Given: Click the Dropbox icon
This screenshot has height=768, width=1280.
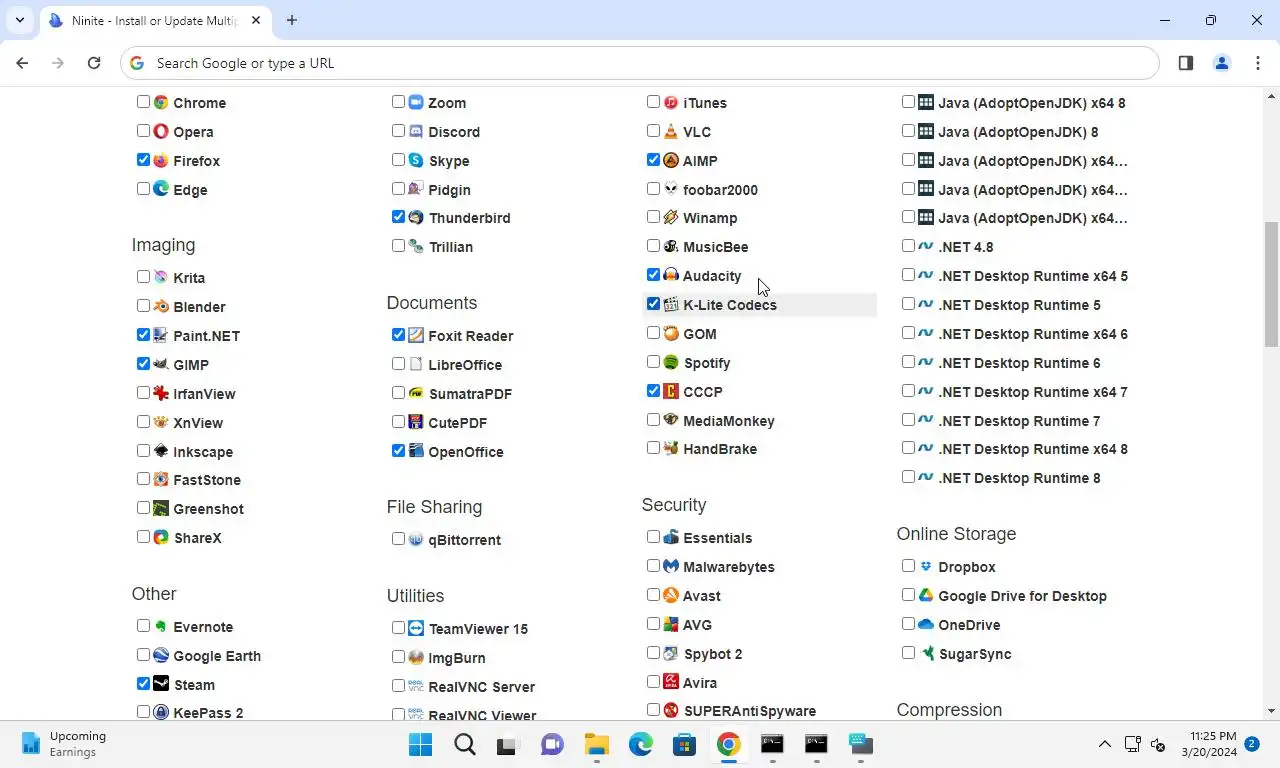Looking at the screenshot, I should [926, 566].
